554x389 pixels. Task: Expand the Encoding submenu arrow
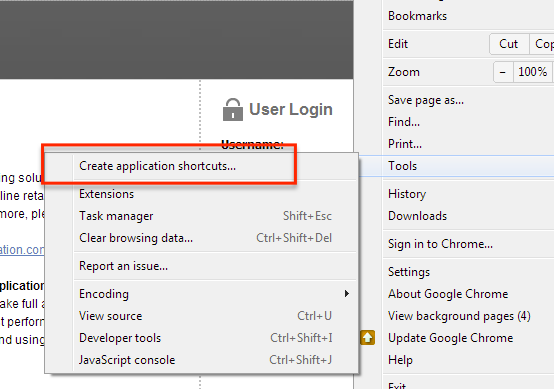(x=347, y=294)
